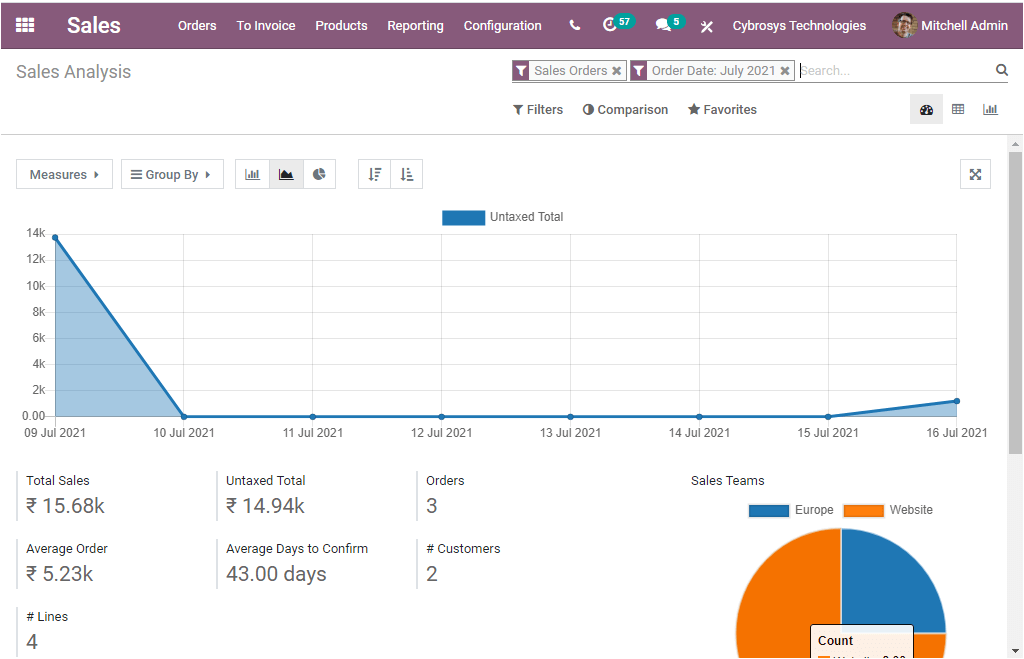Click the Sales Analysis heading
The width and height of the screenshot is (1024, 659).
click(x=73, y=72)
